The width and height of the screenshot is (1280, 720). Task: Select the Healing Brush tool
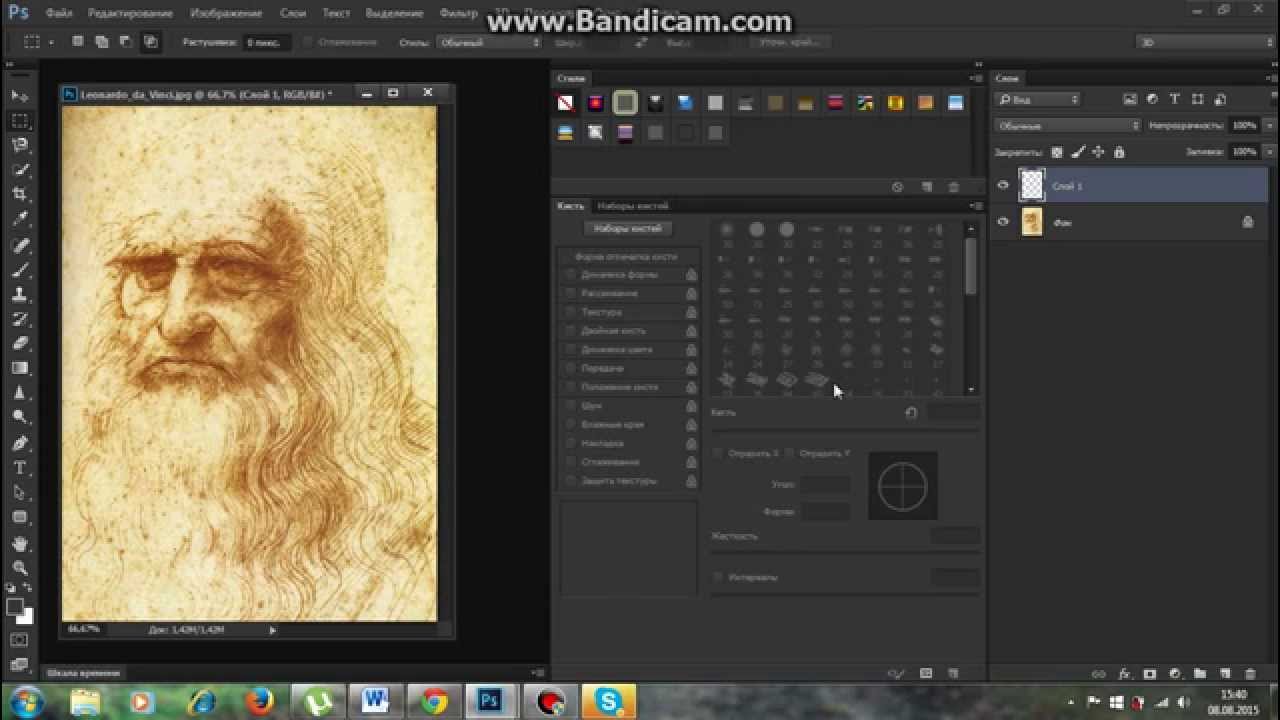(20, 245)
